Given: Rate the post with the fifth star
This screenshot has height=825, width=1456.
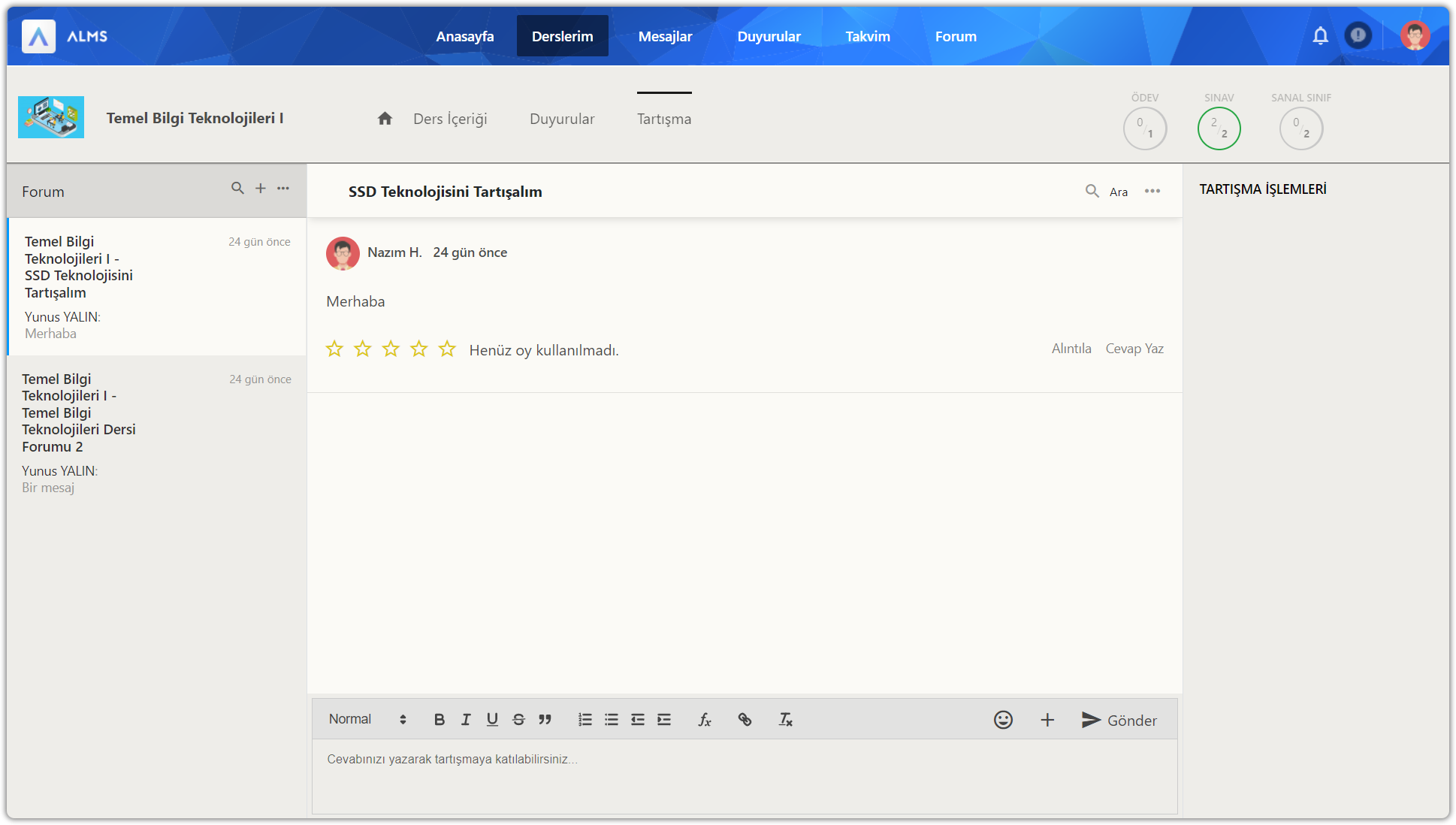Looking at the screenshot, I should click(447, 349).
